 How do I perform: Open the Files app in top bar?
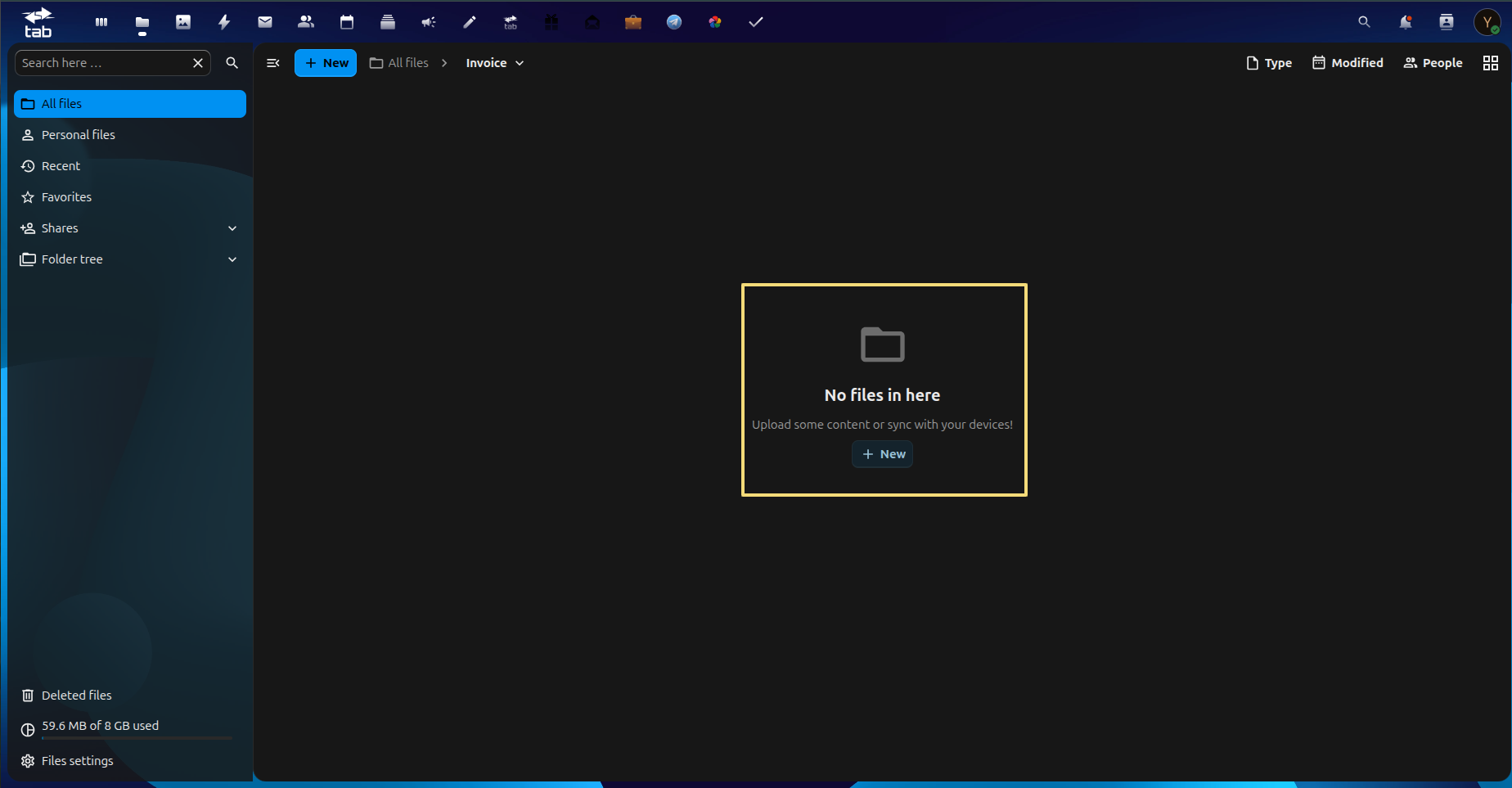click(x=142, y=22)
